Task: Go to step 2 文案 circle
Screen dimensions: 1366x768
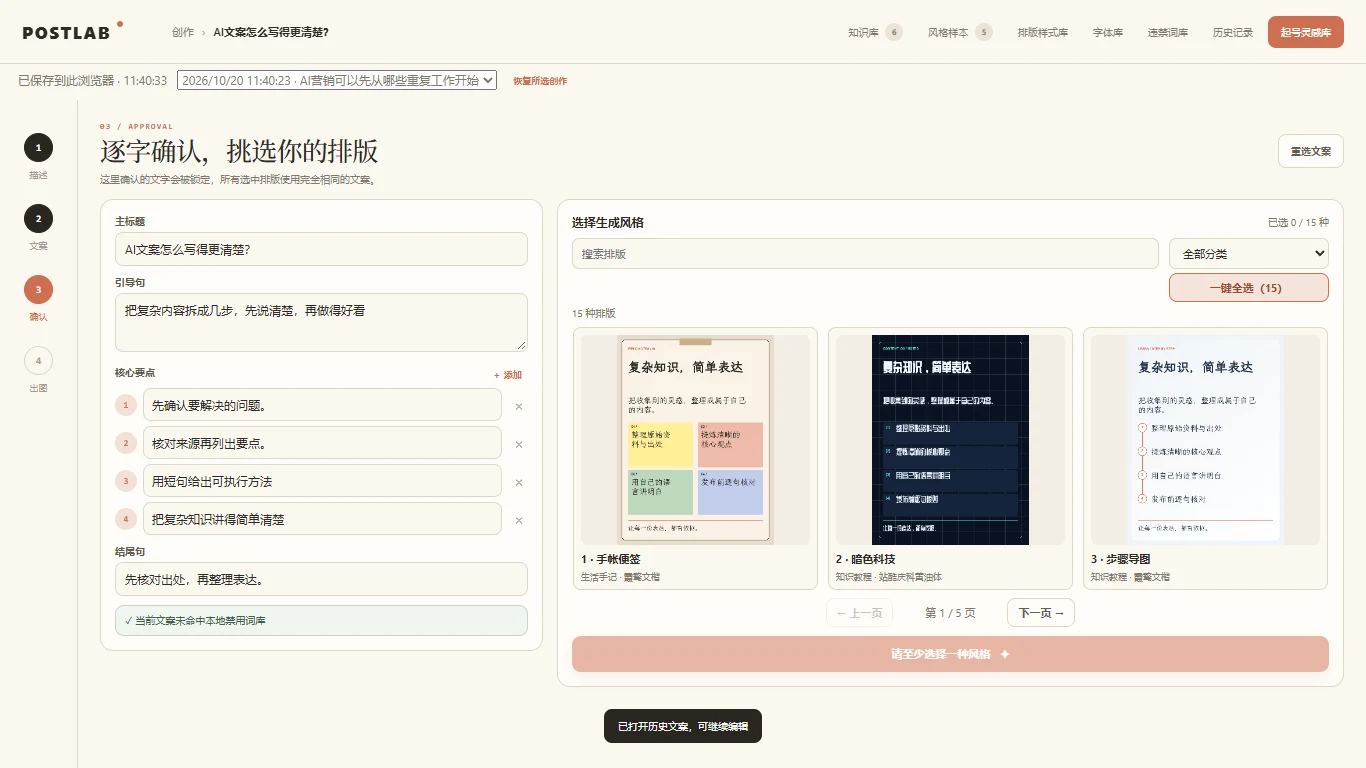Action: pyautogui.click(x=38, y=219)
